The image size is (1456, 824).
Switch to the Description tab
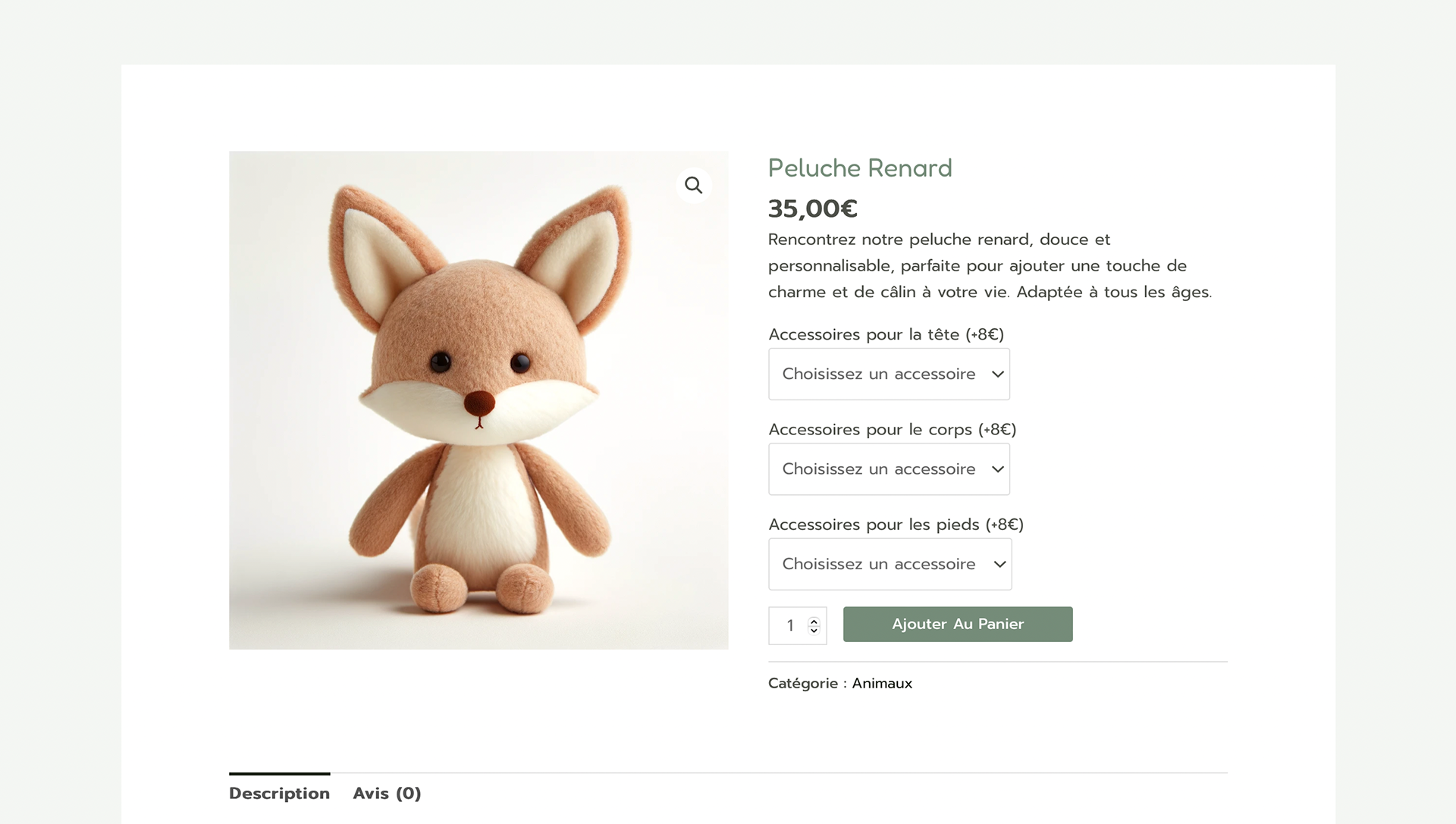[x=279, y=793]
